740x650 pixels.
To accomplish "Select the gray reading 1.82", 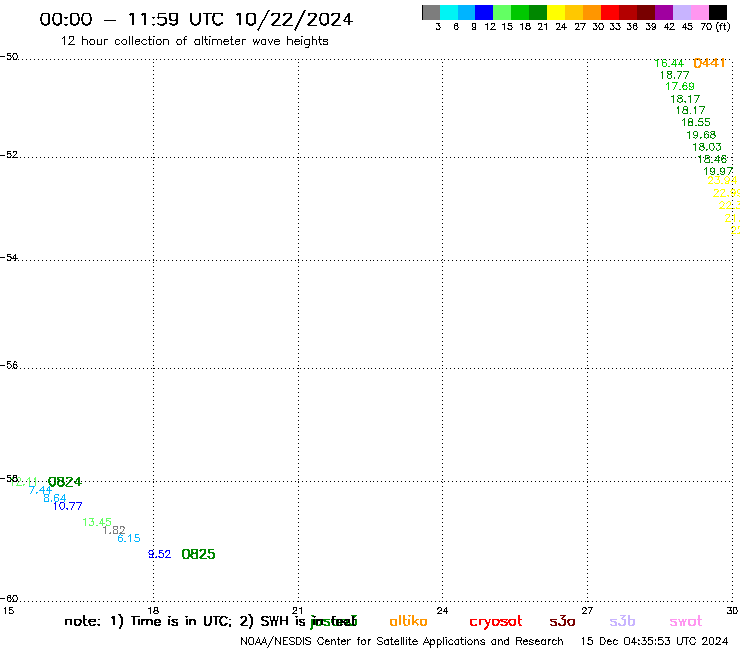I will pyautogui.click(x=114, y=530).
